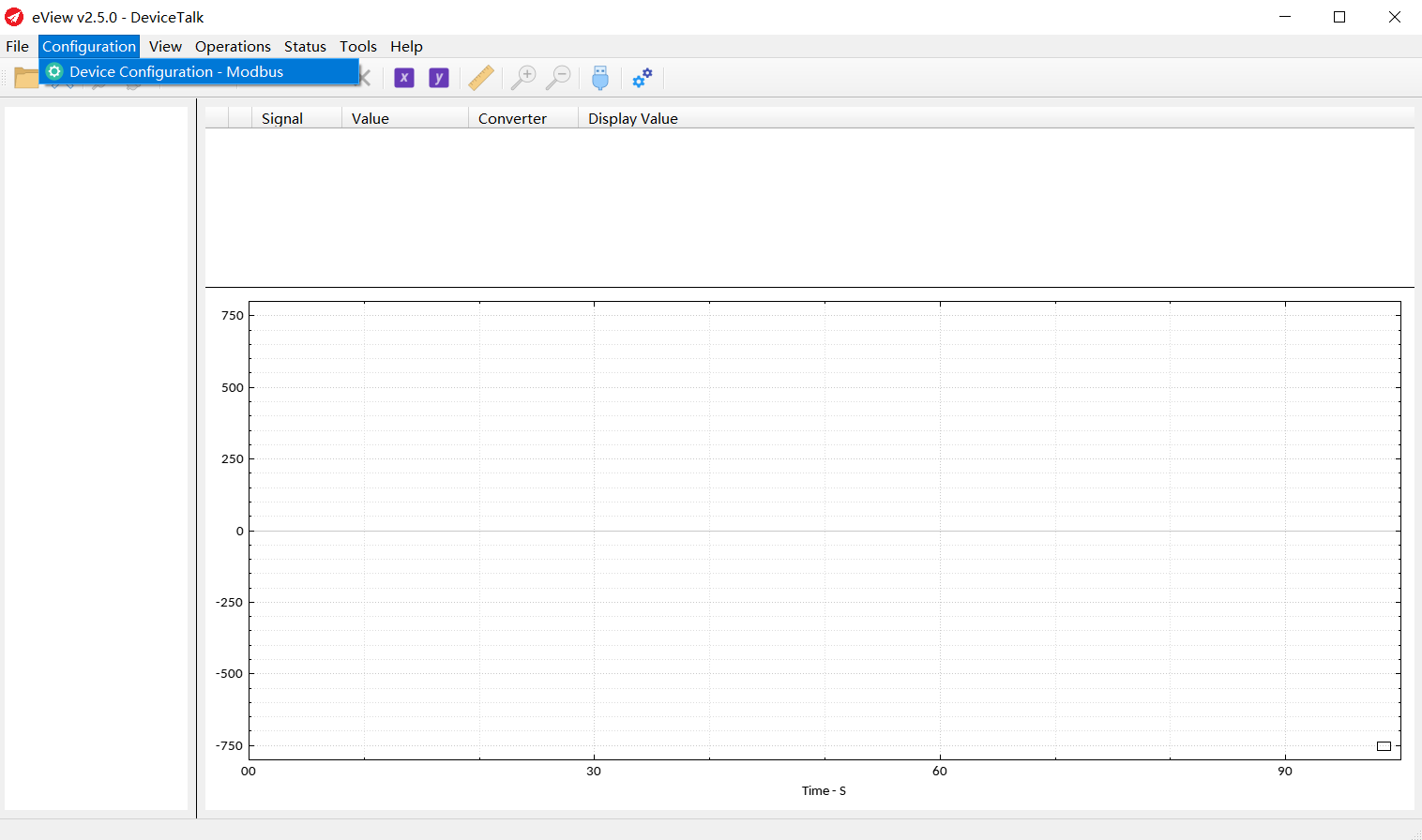The width and height of the screenshot is (1422, 840).
Task: Click the open folder toolbar icon
Action: pyautogui.click(x=25, y=79)
